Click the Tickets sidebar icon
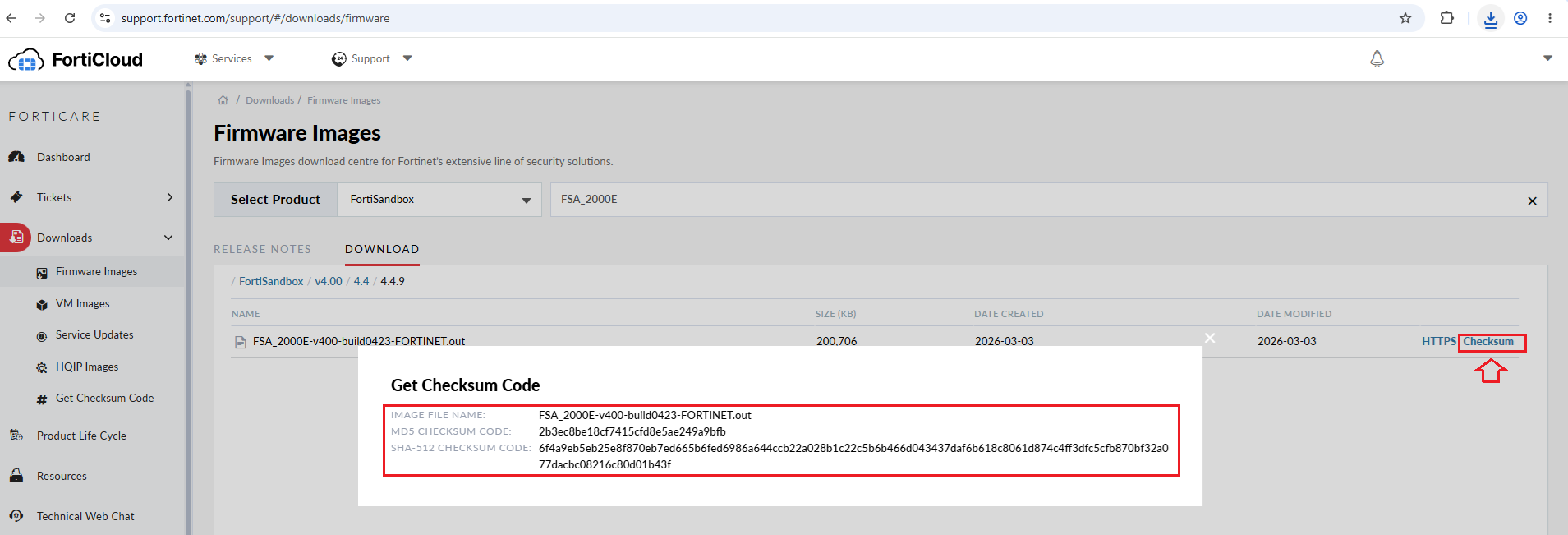The width and height of the screenshot is (1568, 535). click(16, 197)
